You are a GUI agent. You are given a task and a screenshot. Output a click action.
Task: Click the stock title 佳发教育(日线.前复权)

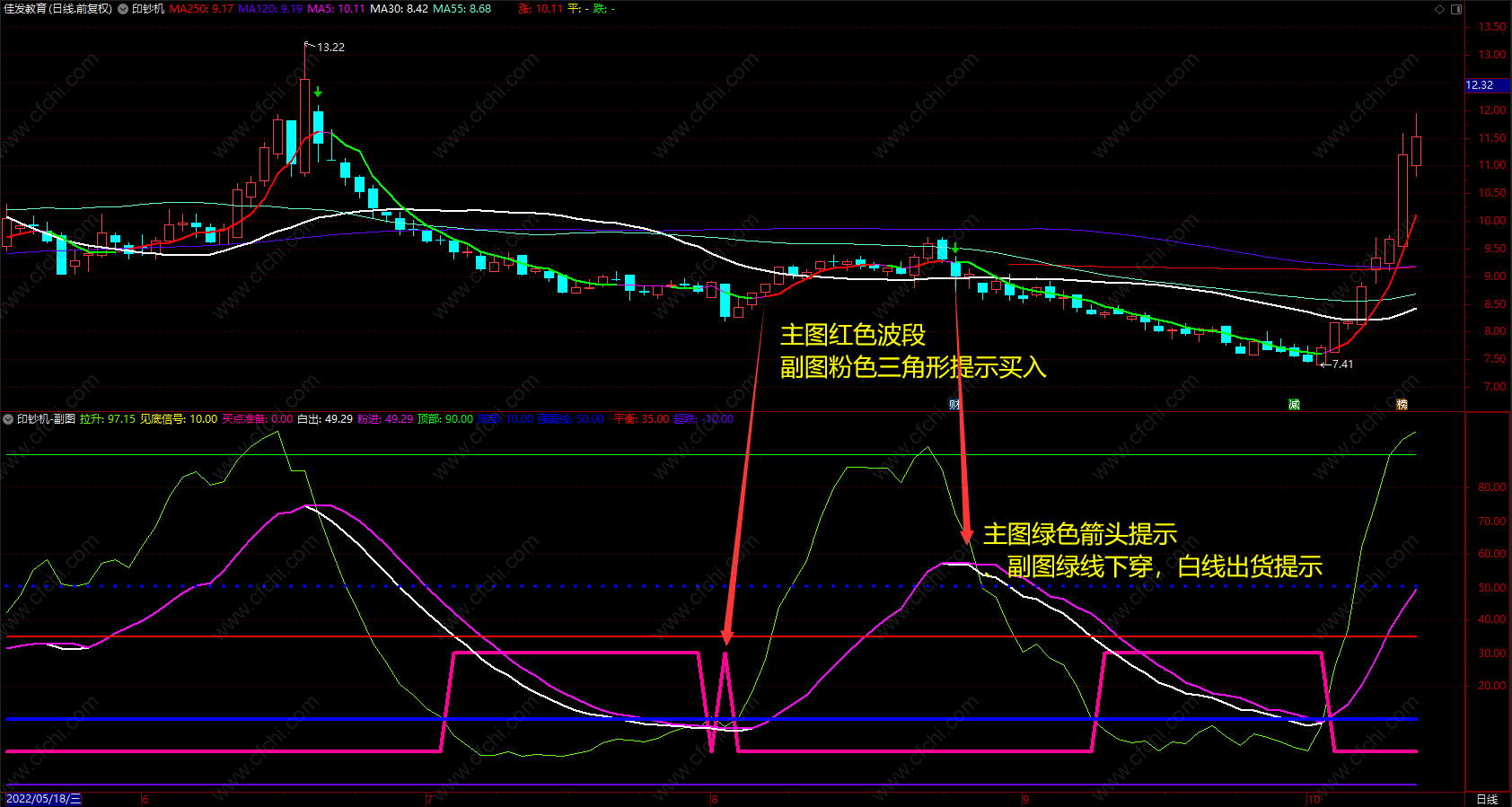[58, 9]
